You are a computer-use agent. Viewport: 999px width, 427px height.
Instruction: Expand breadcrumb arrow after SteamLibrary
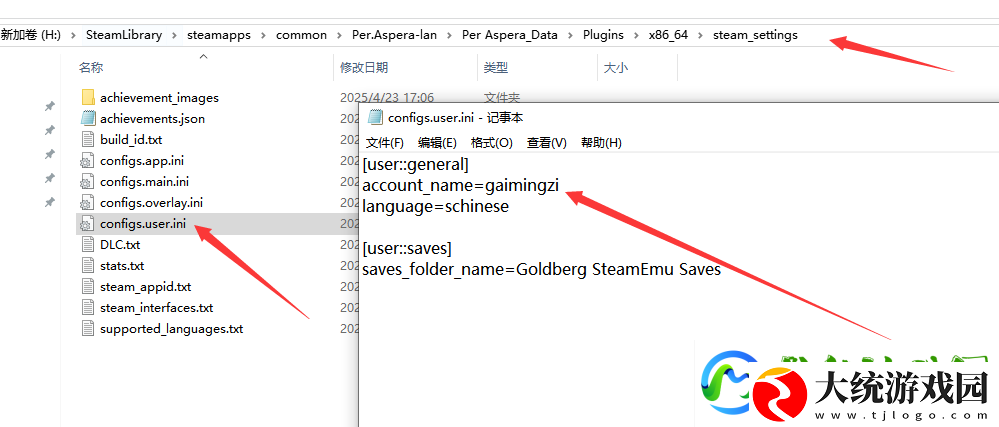(x=175, y=36)
